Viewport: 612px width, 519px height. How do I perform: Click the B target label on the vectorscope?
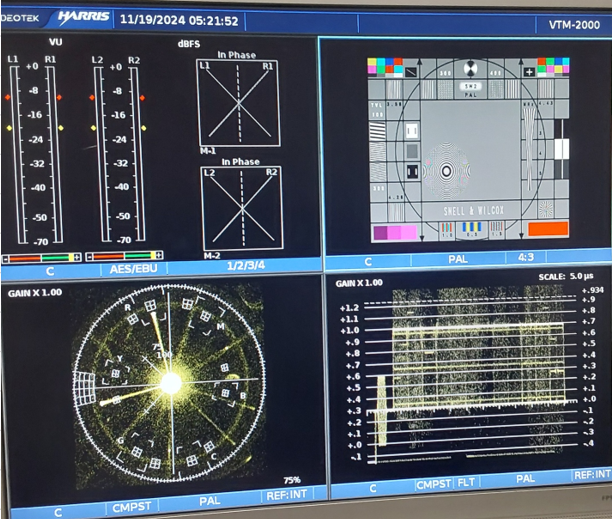tap(243, 396)
